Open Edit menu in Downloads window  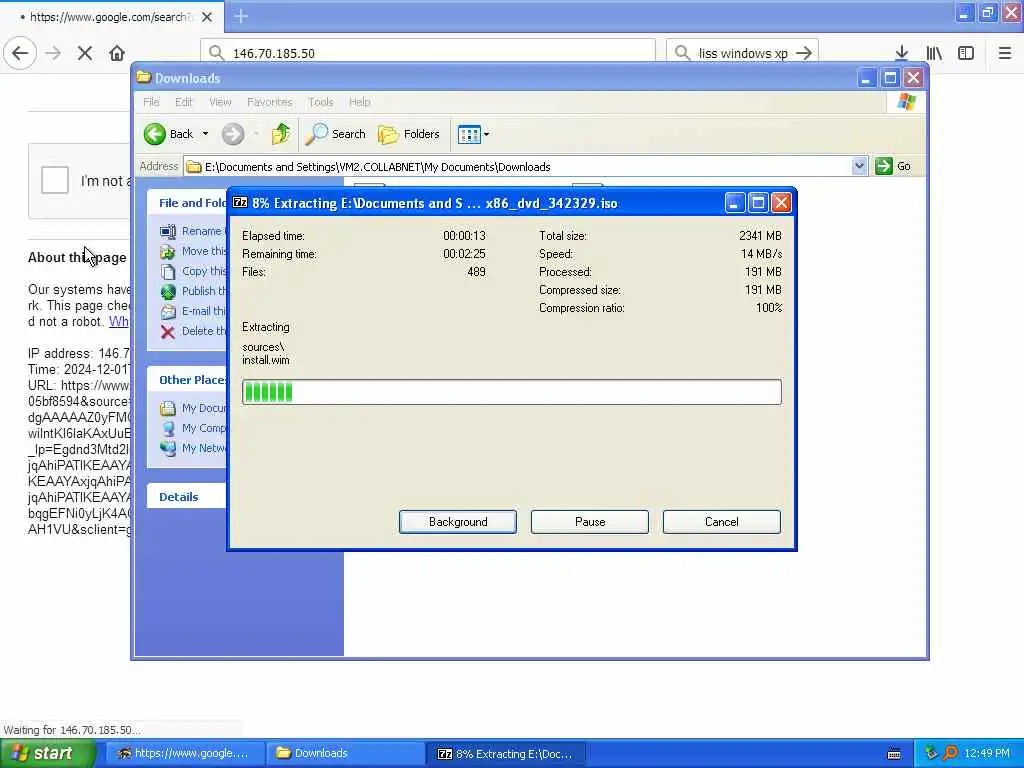pos(184,102)
